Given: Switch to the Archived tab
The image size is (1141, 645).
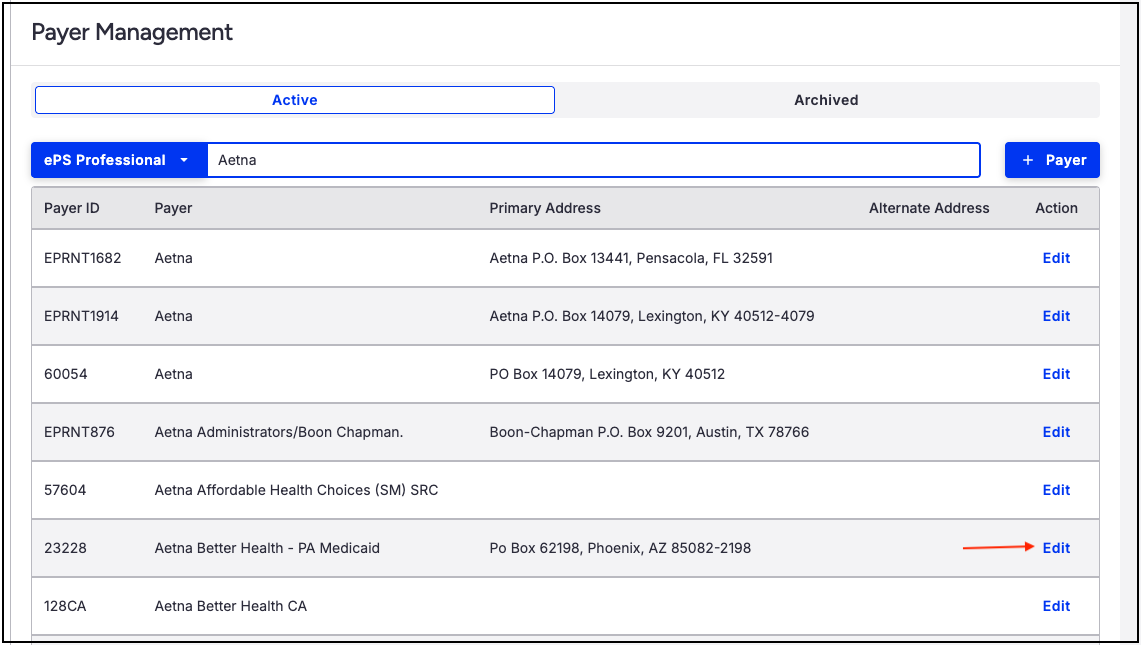Looking at the screenshot, I should point(826,100).
